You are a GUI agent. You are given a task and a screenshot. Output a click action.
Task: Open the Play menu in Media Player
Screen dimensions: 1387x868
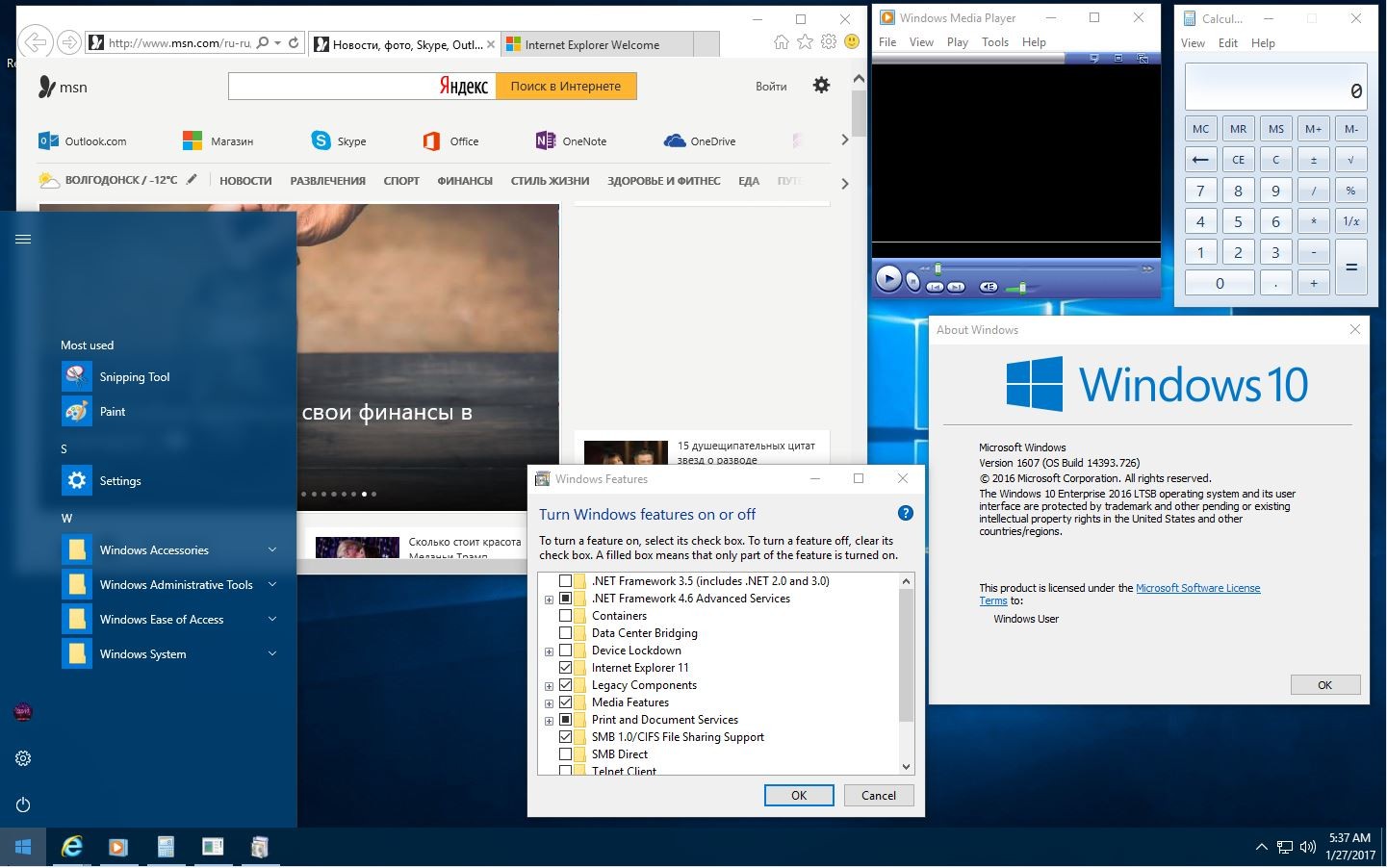pyautogui.click(x=957, y=42)
